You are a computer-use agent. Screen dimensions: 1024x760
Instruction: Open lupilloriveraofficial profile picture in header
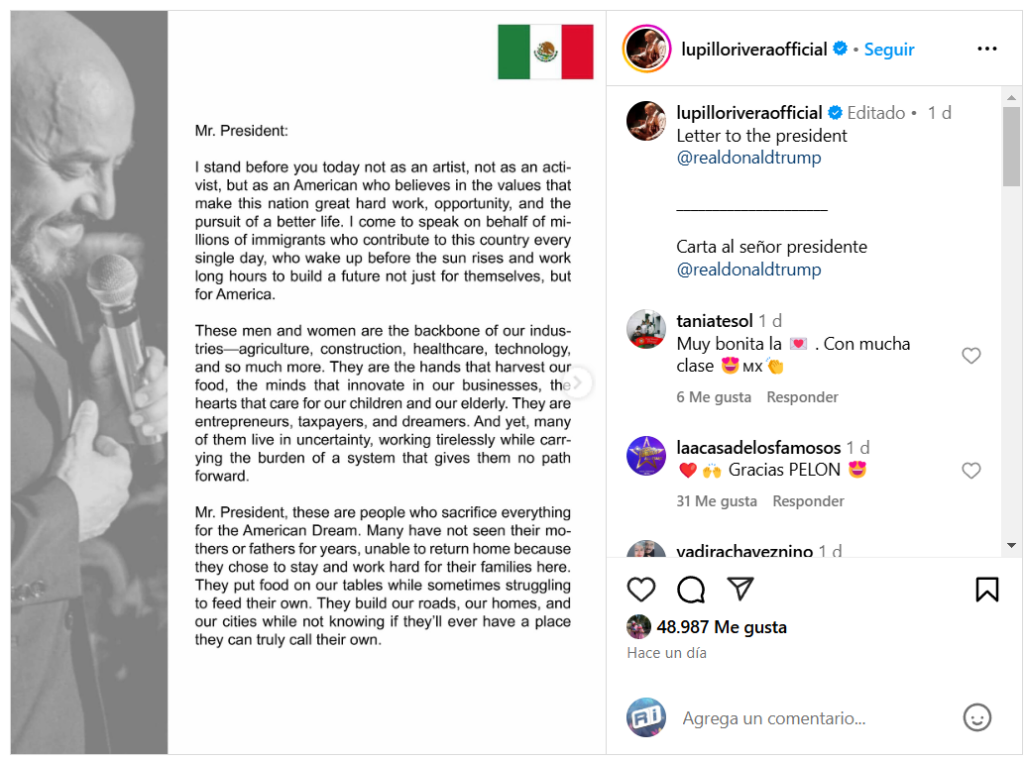(x=646, y=49)
